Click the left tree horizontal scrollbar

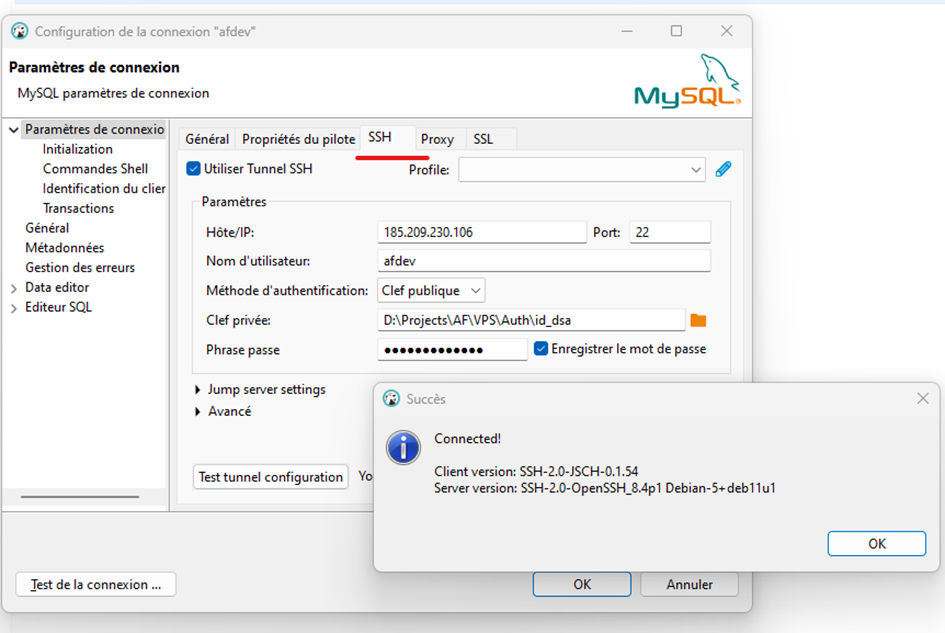(80, 497)
